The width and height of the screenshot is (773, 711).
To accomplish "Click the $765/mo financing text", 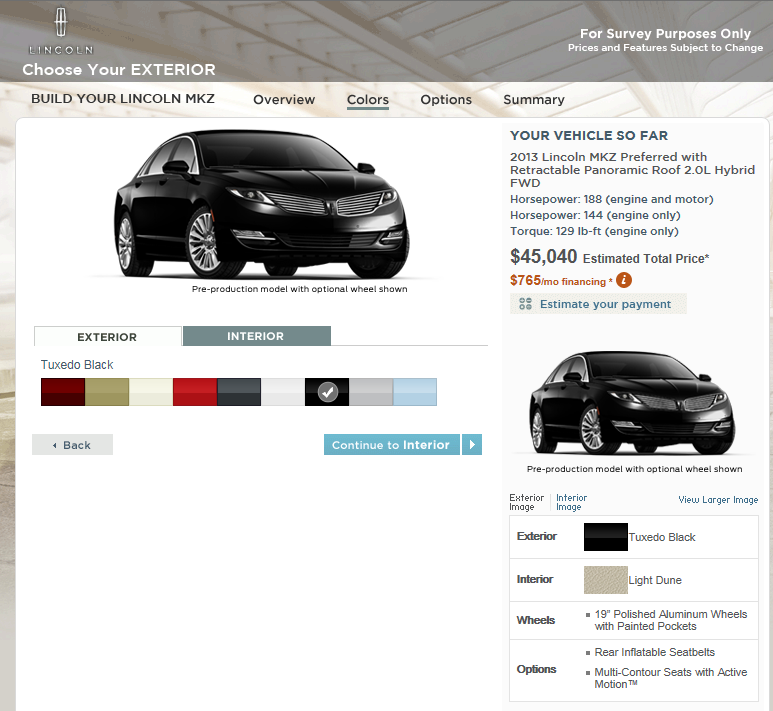I will [561, 281].
